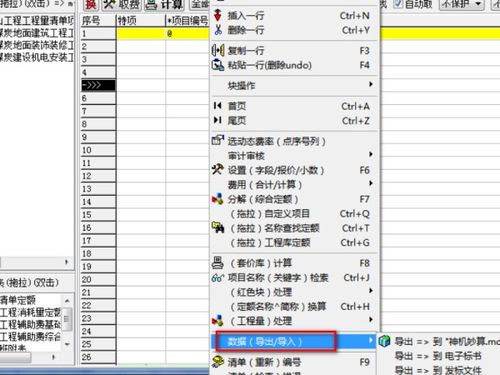The width and height of the screenshot is (500, 375).
Task: Click the 取费 toolbar button
Action: point(121,5)
